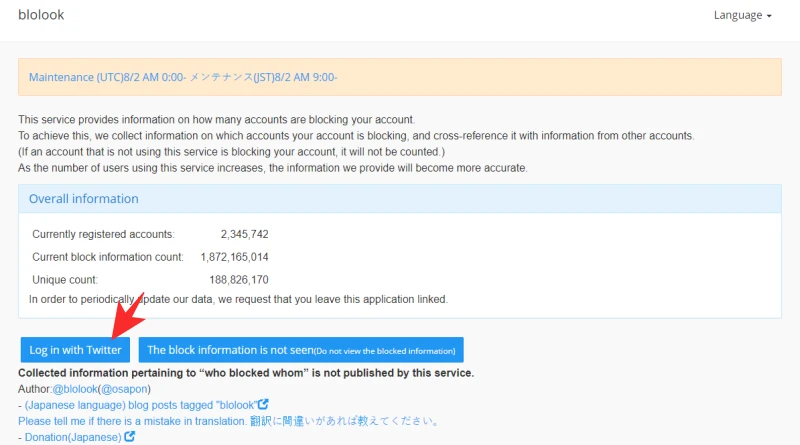Open Japanese blog posts tagged "blolook" link

[140, 405]
